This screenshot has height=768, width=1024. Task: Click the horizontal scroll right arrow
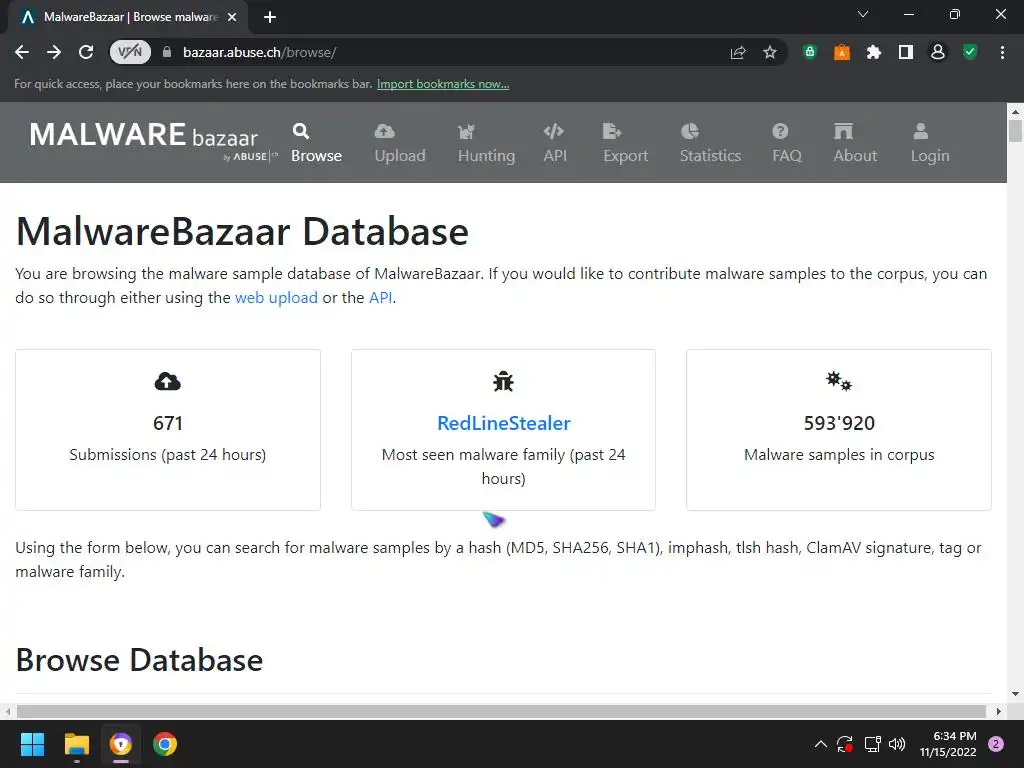point(999,711)
